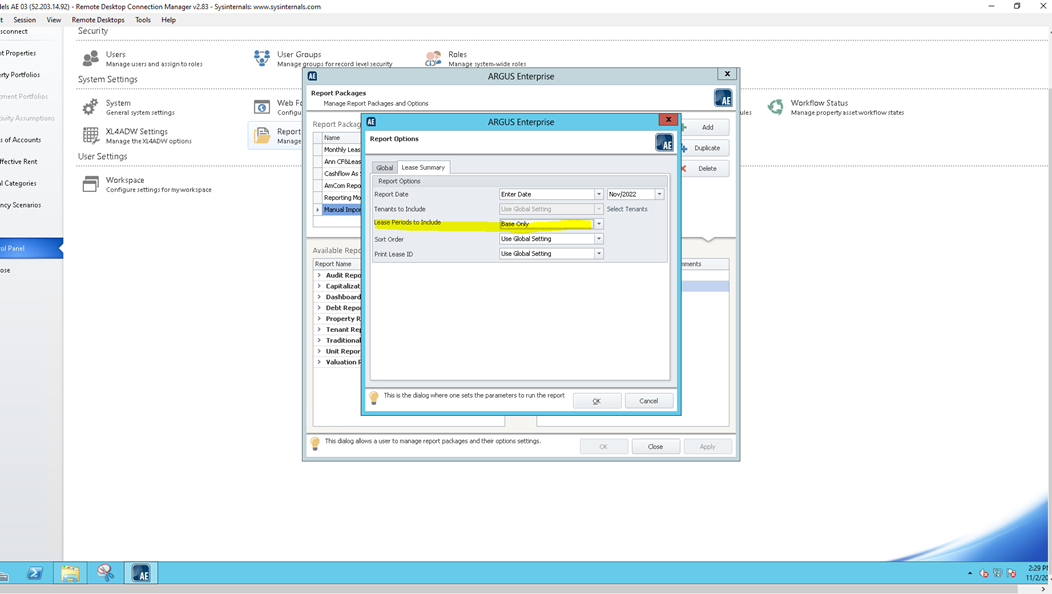The image size is (1052, 594).
Task: Click the Select Tenants link
Action: click(x=627, y=209)
